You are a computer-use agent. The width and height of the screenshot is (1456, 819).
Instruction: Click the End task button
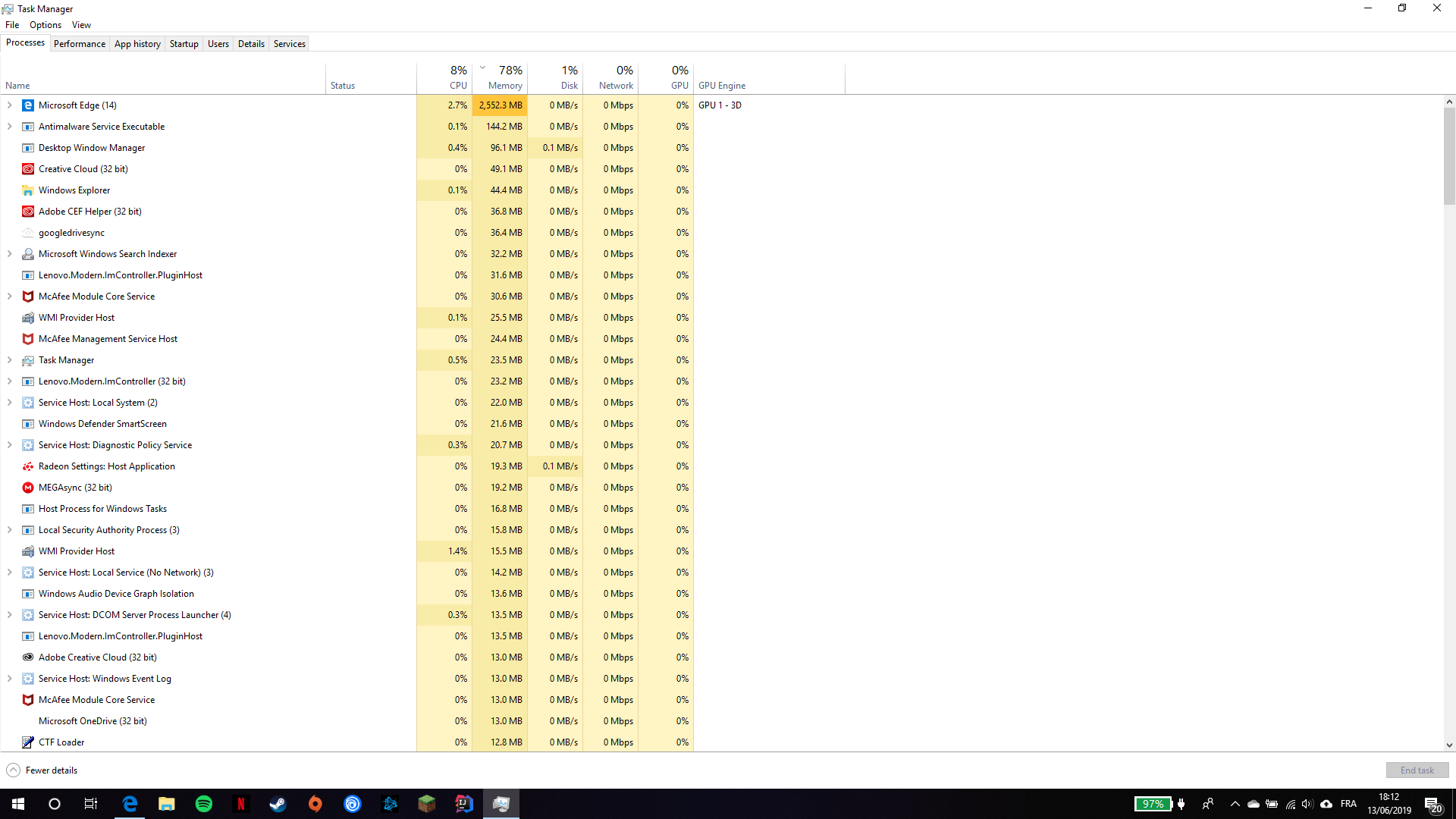pyautogui.click(x=1417, y=770)
